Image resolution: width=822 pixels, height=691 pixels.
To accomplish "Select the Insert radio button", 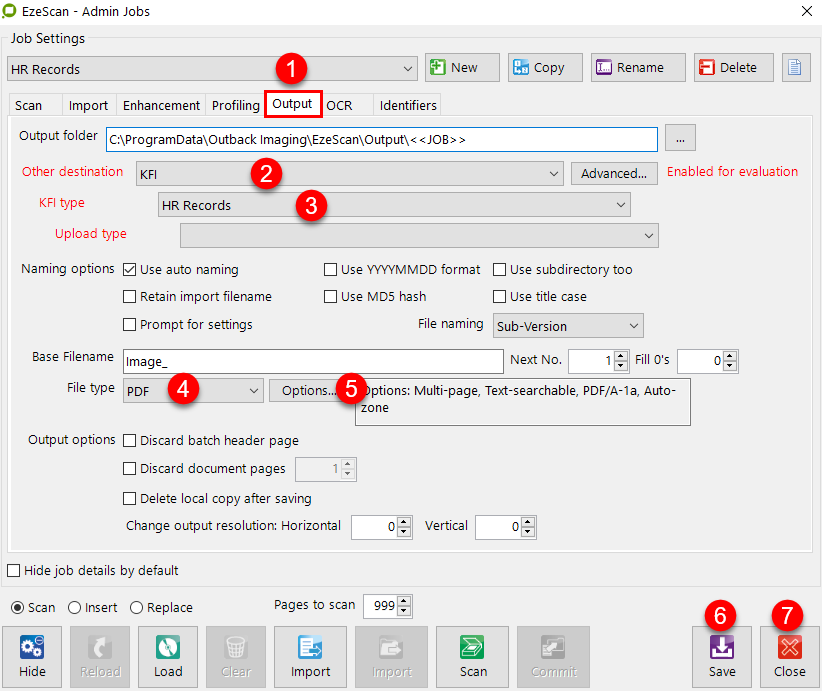I will [x=75, y=608].
